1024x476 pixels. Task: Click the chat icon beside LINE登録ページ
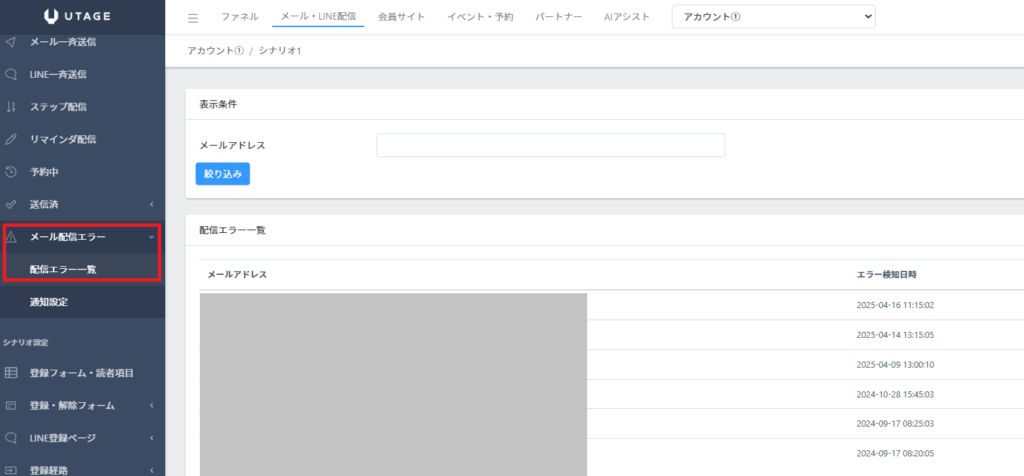click(10, 437)
